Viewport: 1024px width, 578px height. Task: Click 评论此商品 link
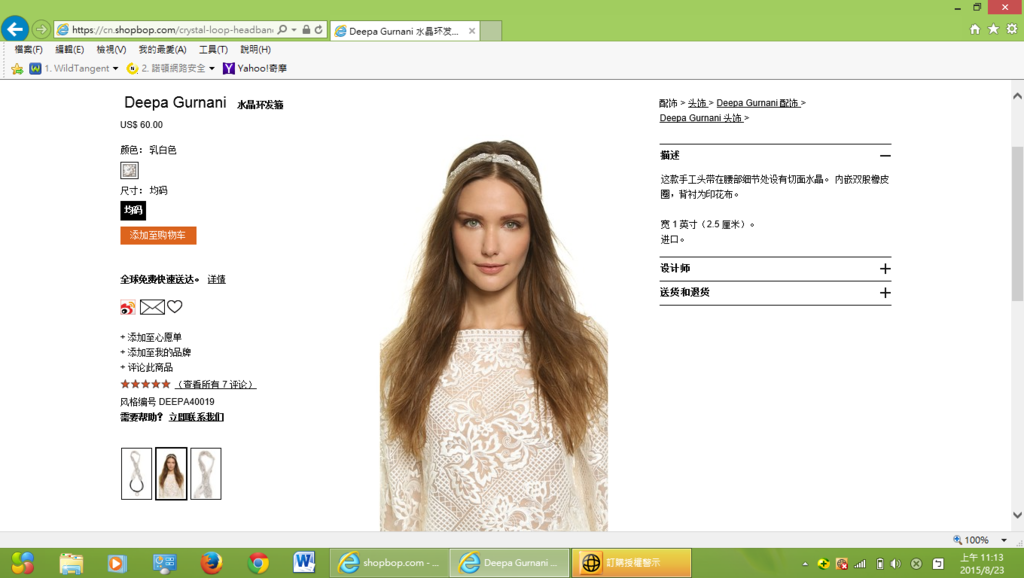coord(150,367)
